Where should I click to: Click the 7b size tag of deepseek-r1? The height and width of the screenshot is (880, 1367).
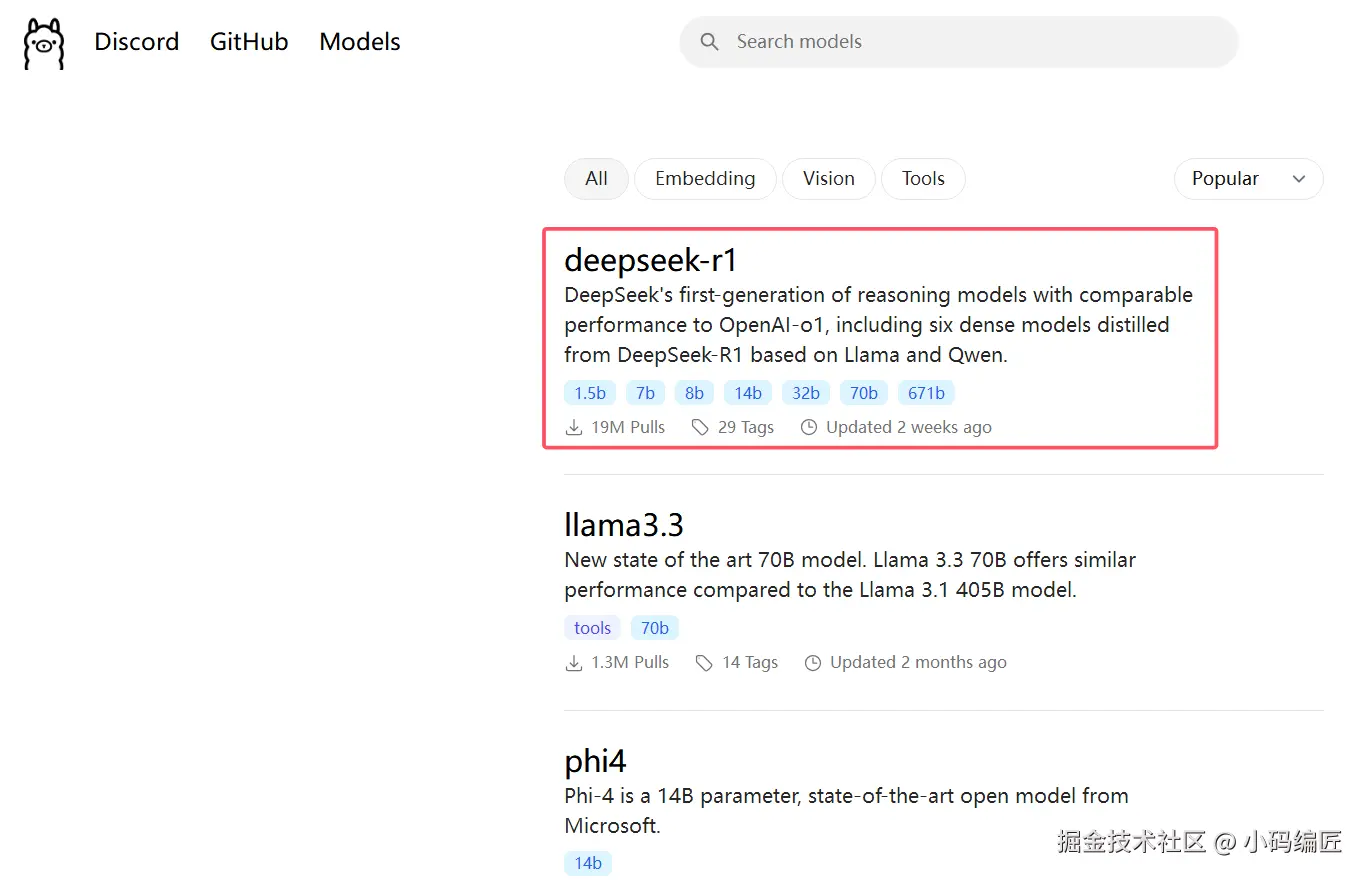click(x=645, y=393)
